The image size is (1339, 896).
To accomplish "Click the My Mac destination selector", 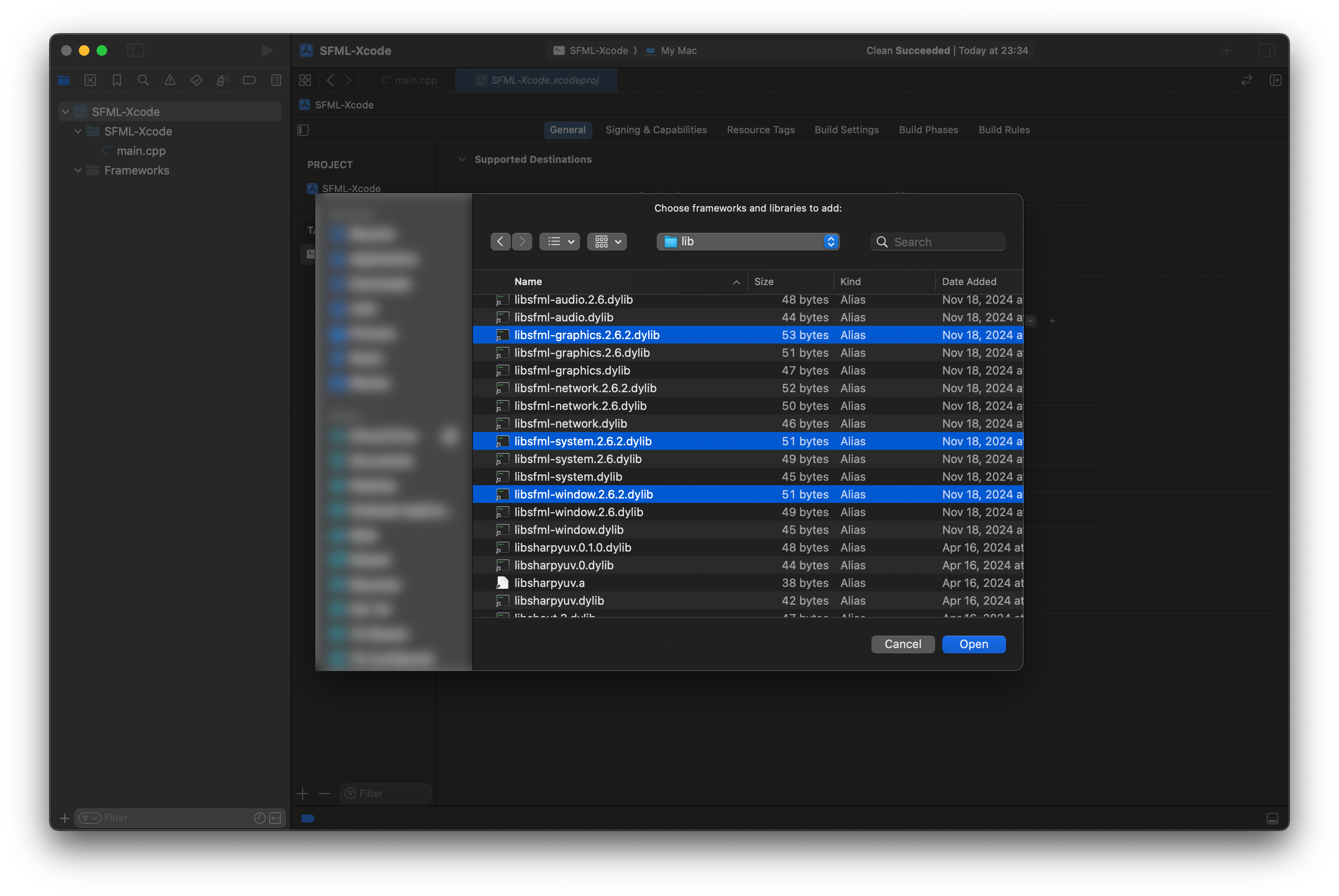I will 672,50.
